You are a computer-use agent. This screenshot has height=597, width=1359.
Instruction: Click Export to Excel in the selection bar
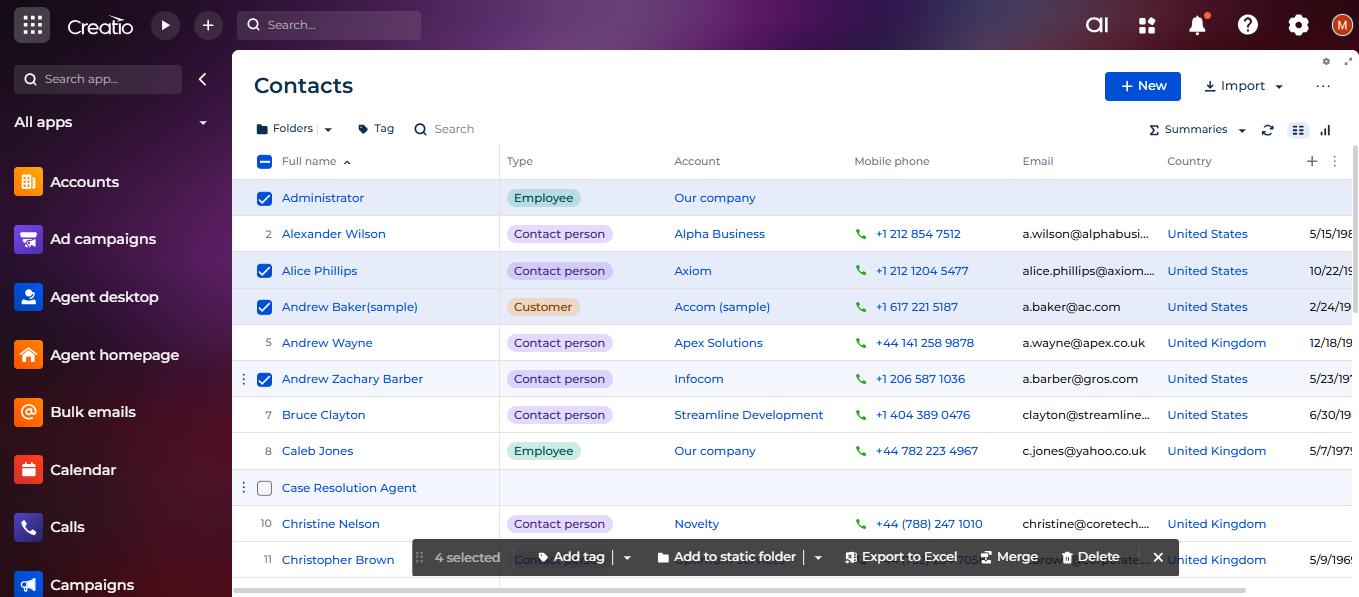coord(900,557)
